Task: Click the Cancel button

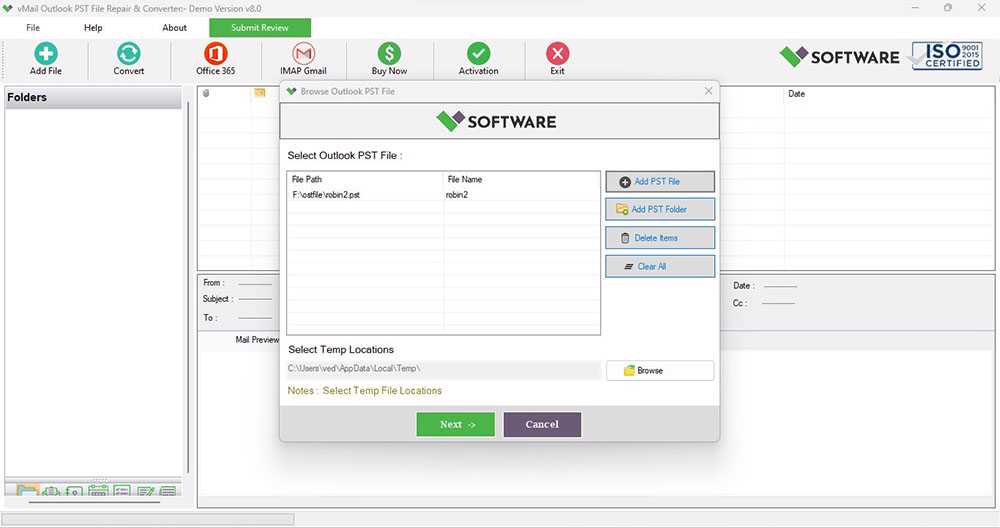Action: click(x=542, y=425)
